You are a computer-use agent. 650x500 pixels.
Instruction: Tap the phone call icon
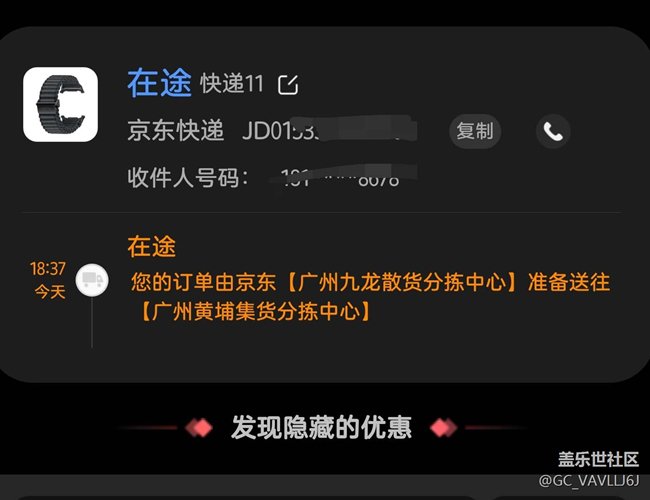pyautogui.click(x=553, y=131)
